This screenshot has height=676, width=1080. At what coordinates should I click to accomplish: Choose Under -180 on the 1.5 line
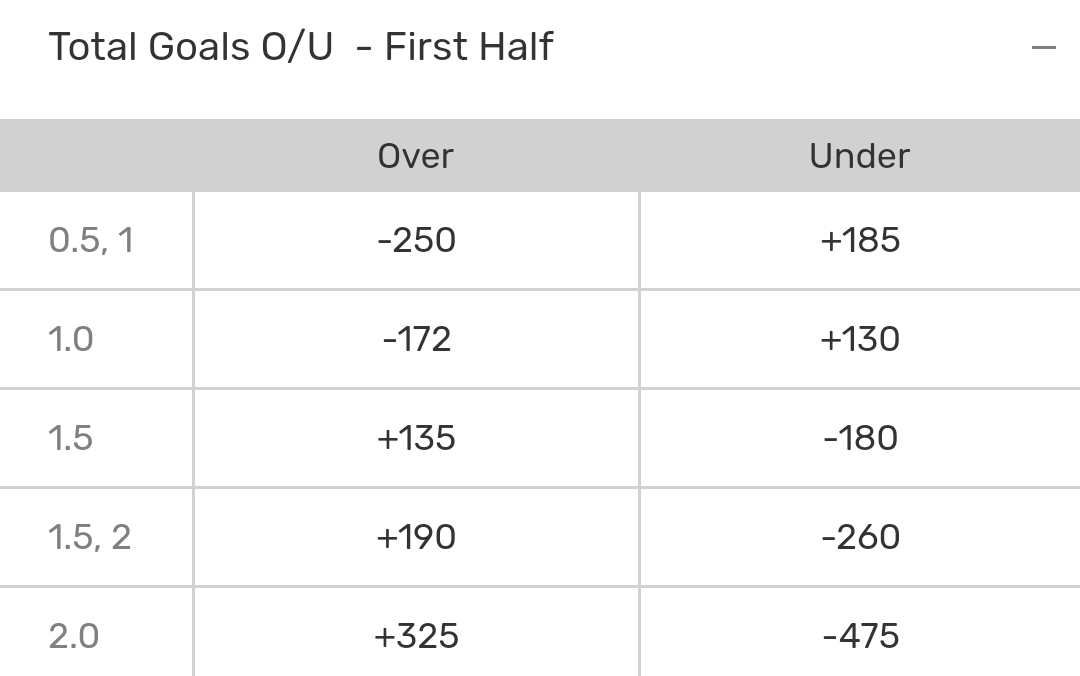pos(860,438)
